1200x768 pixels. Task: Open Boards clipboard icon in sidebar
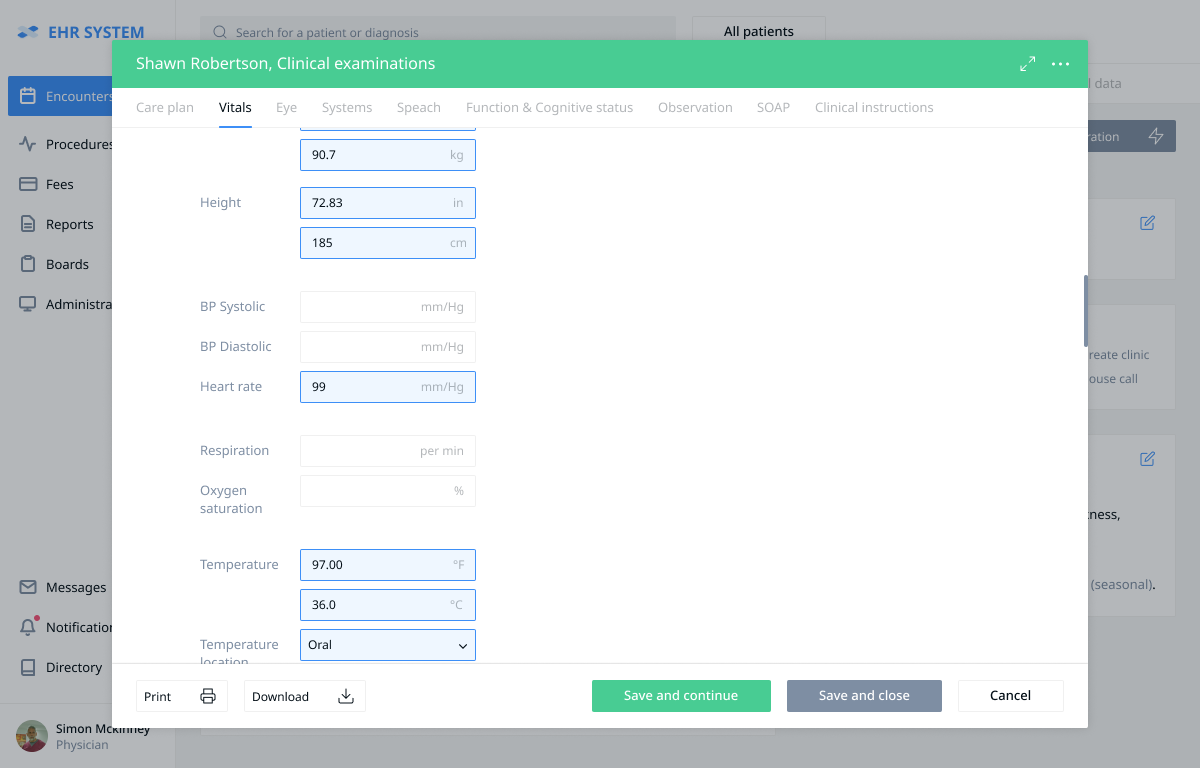(28, 264)
